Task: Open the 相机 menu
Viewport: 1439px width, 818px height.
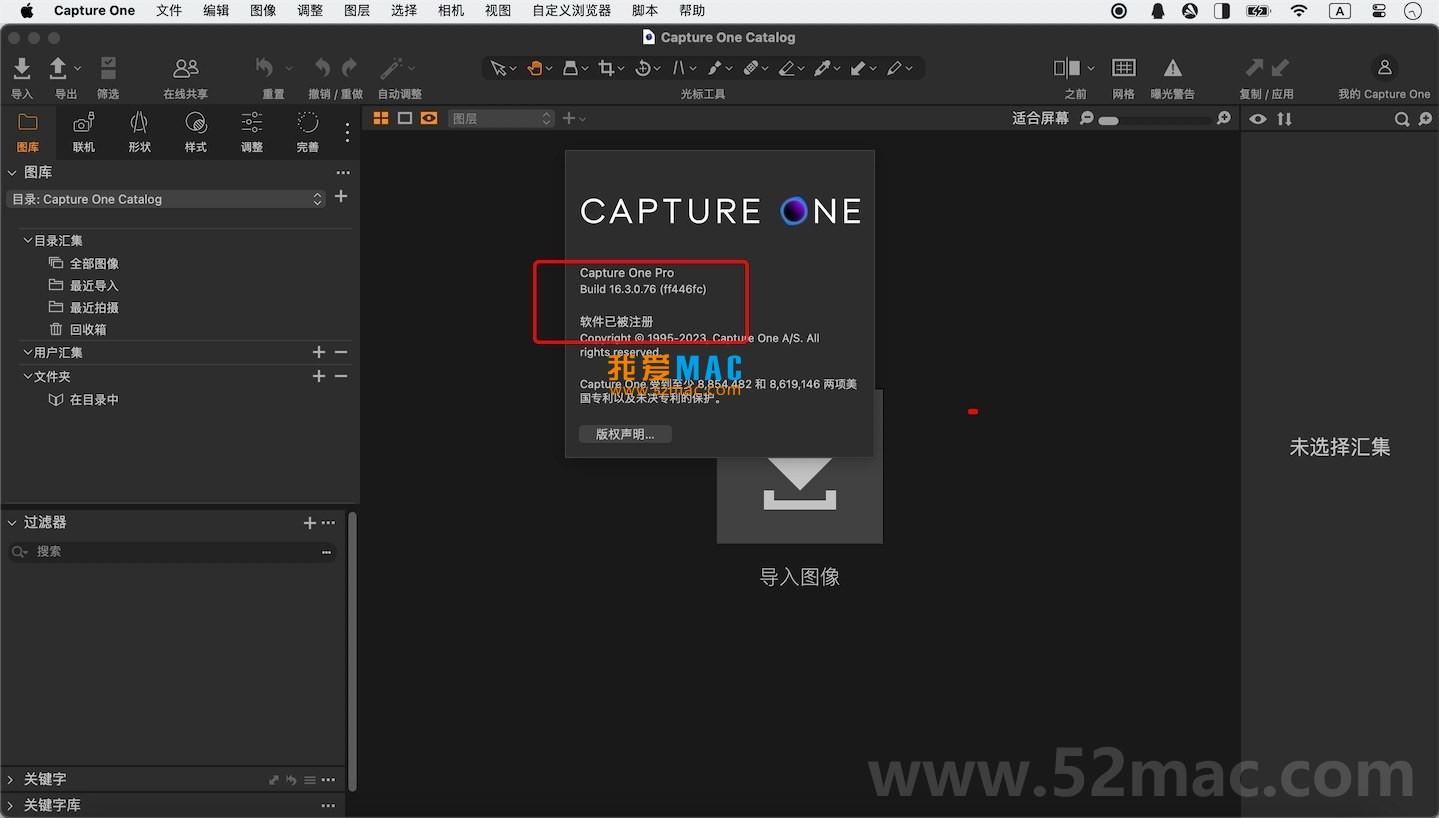Action: (x=451, y=11)
